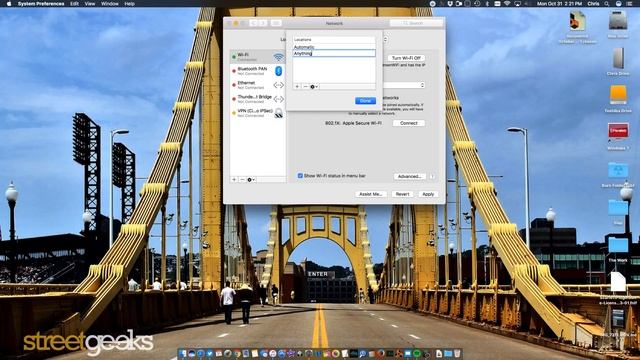Apply network changes
This screenshot has height=360, width=640.
(x=428, y=194)
